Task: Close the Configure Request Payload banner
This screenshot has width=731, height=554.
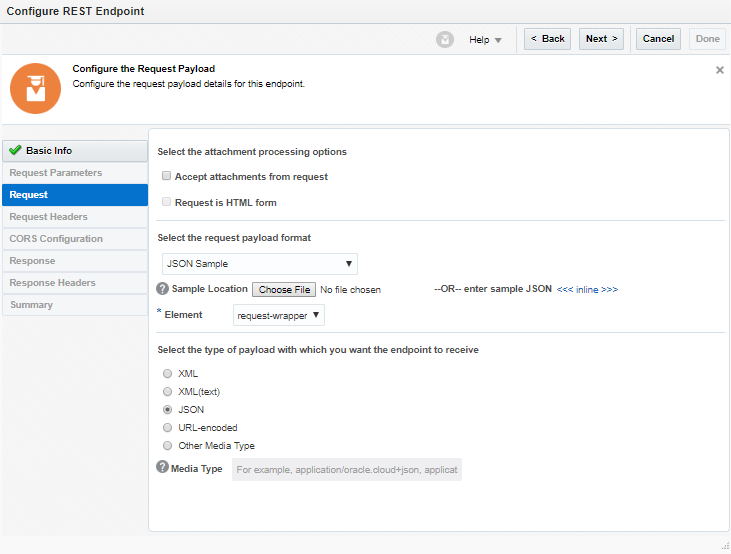Action: pos(720,70)
